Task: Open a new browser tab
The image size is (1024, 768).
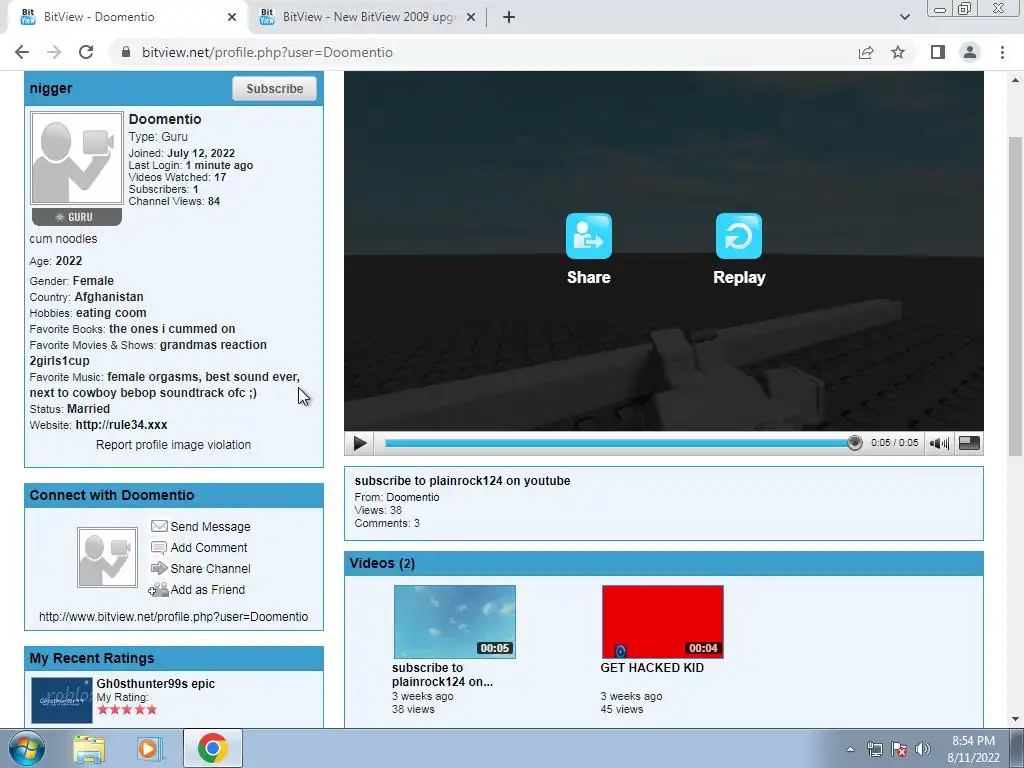Action: [509, 17]
